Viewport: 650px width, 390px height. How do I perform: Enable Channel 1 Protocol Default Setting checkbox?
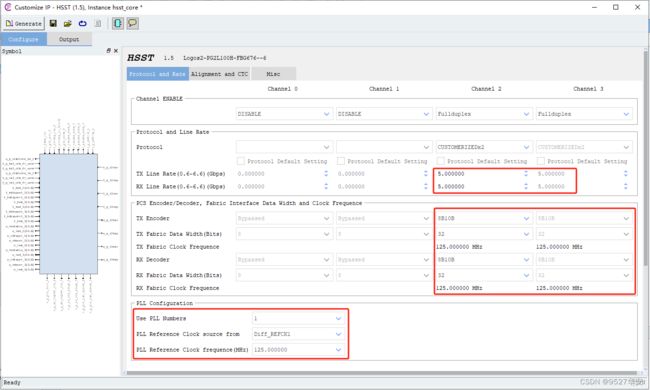click(341, 161)
